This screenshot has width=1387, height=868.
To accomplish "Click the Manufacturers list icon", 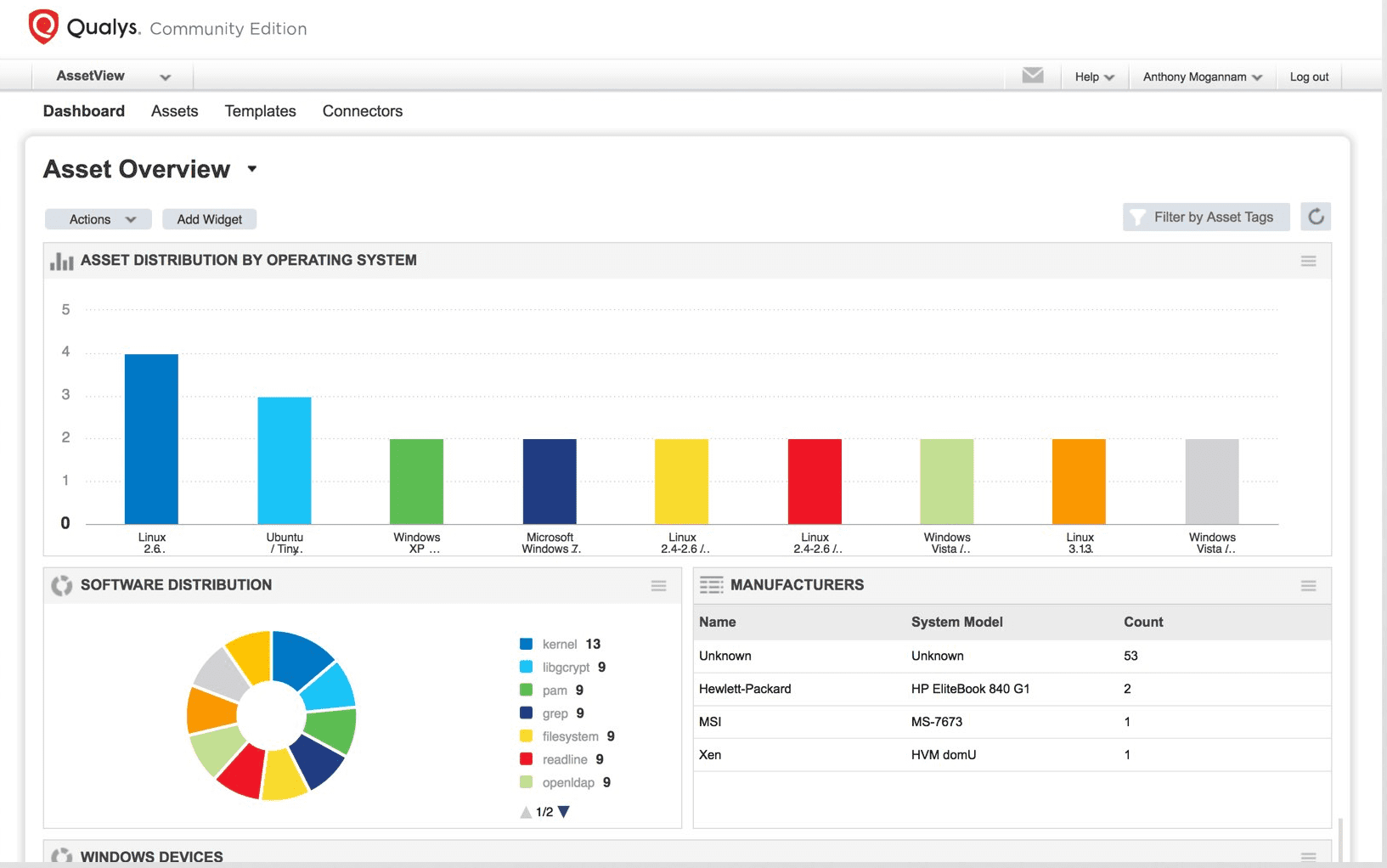I will click(711, 584).
